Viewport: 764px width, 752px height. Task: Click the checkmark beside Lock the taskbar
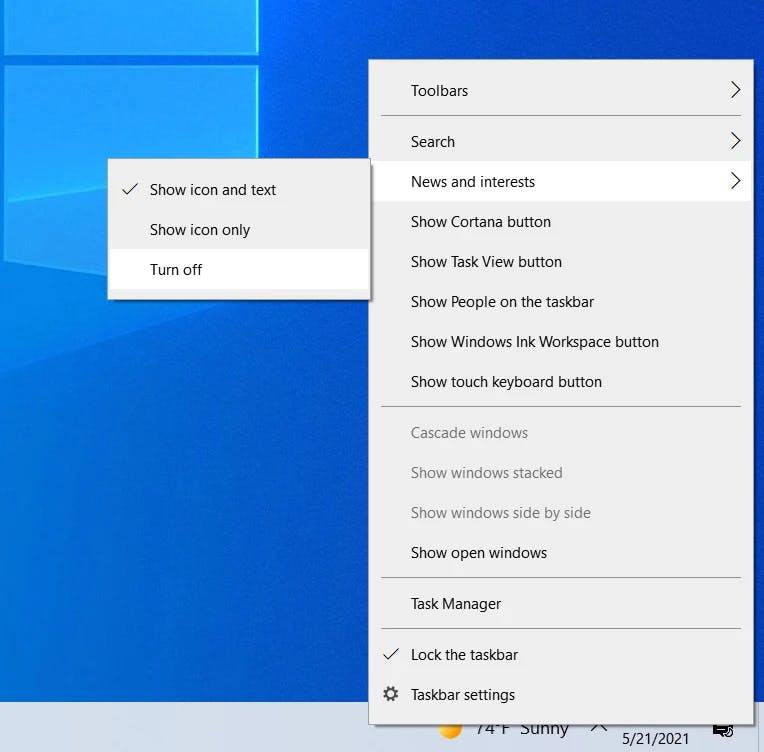[x=391, y=654]
